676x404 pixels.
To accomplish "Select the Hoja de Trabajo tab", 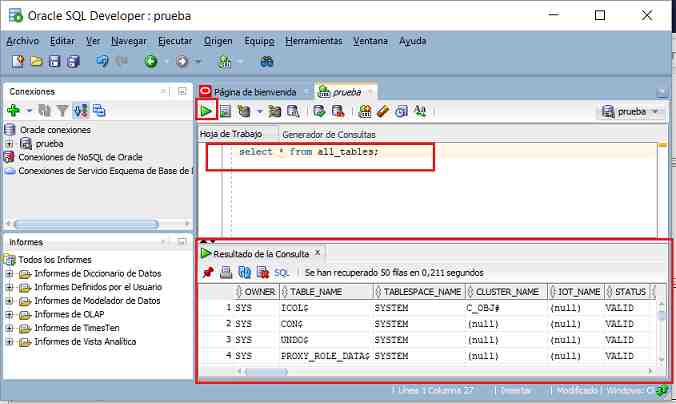I will tap(231, 134).
